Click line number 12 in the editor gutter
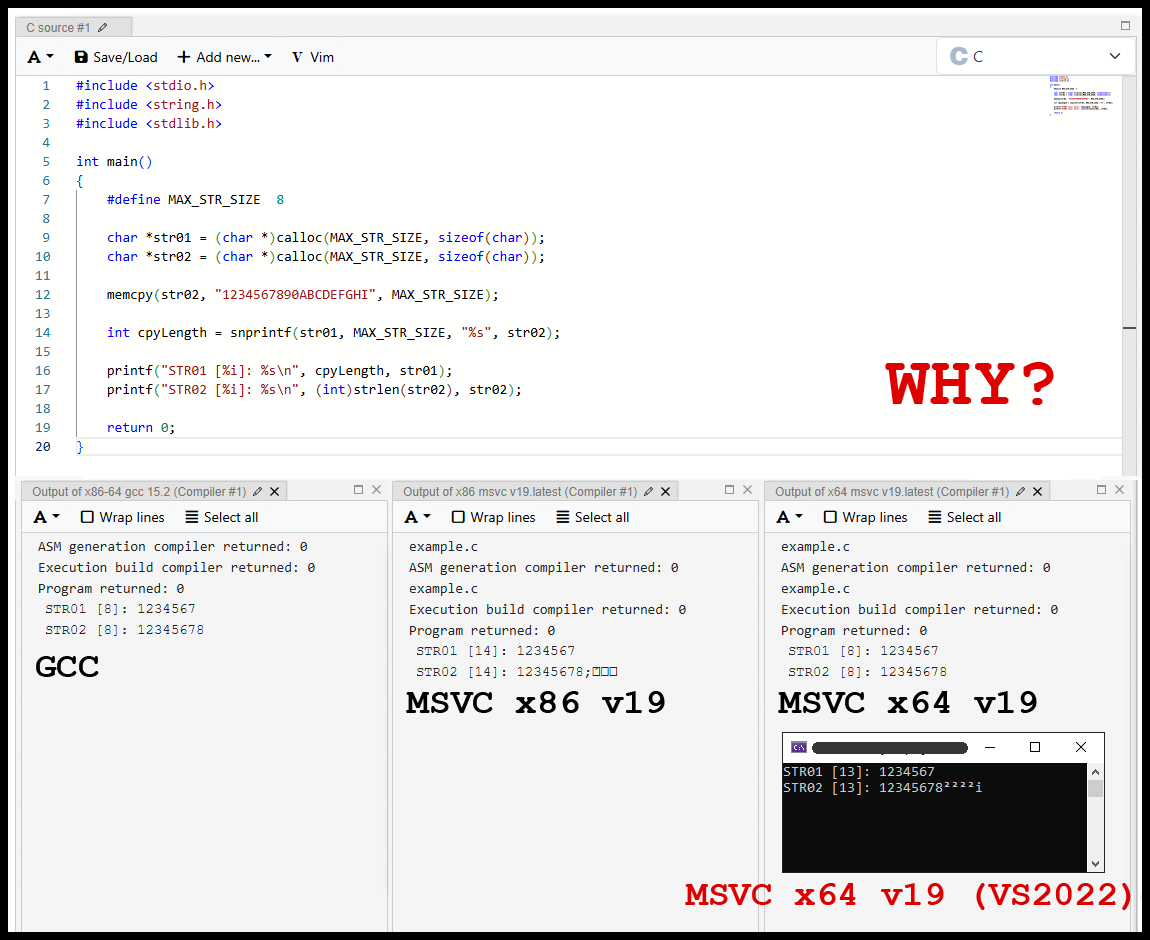The height and width of the screenshot is (940, 1150). 43,295
